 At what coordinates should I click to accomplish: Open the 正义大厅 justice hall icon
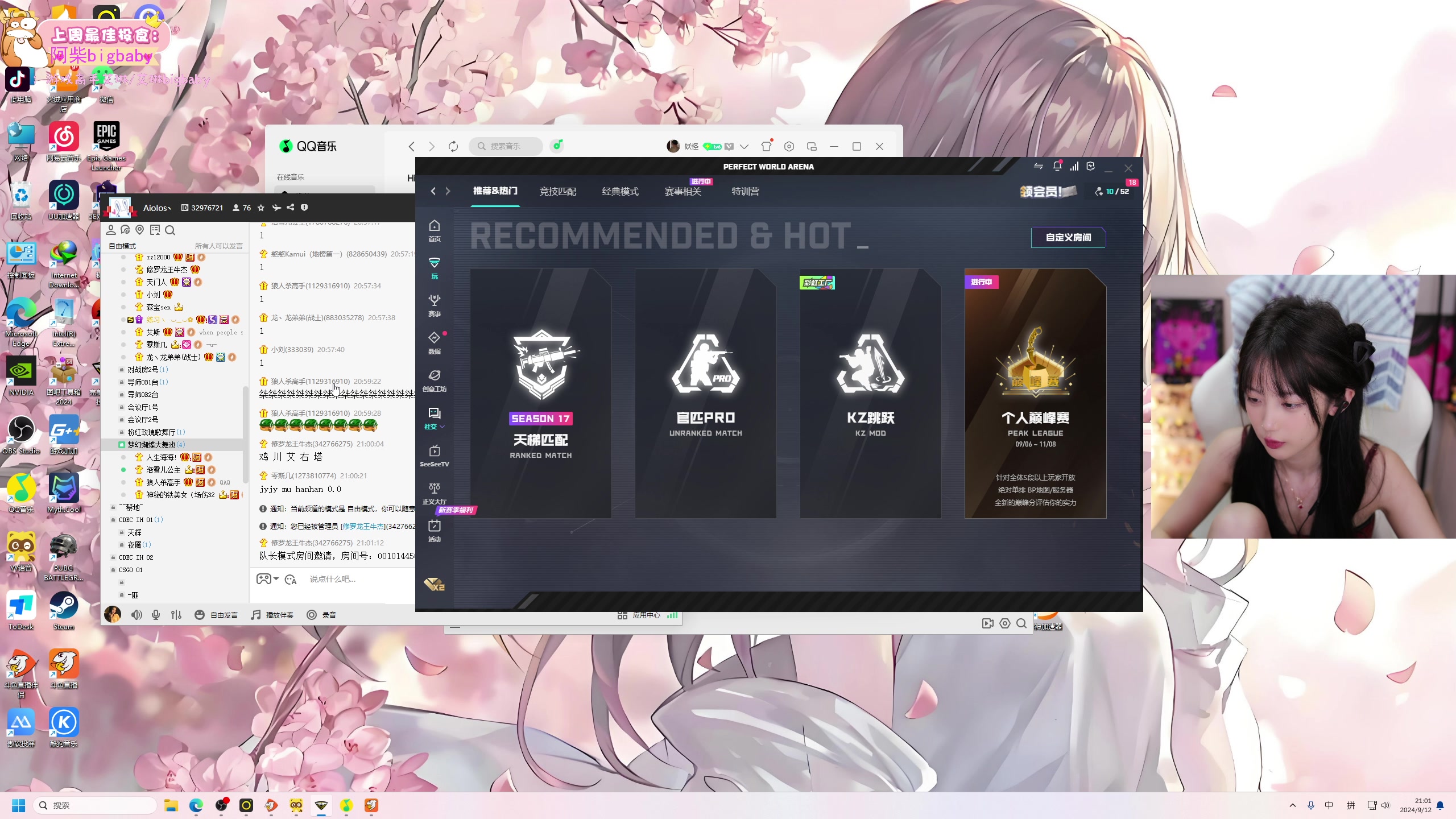tap(435, 493)
